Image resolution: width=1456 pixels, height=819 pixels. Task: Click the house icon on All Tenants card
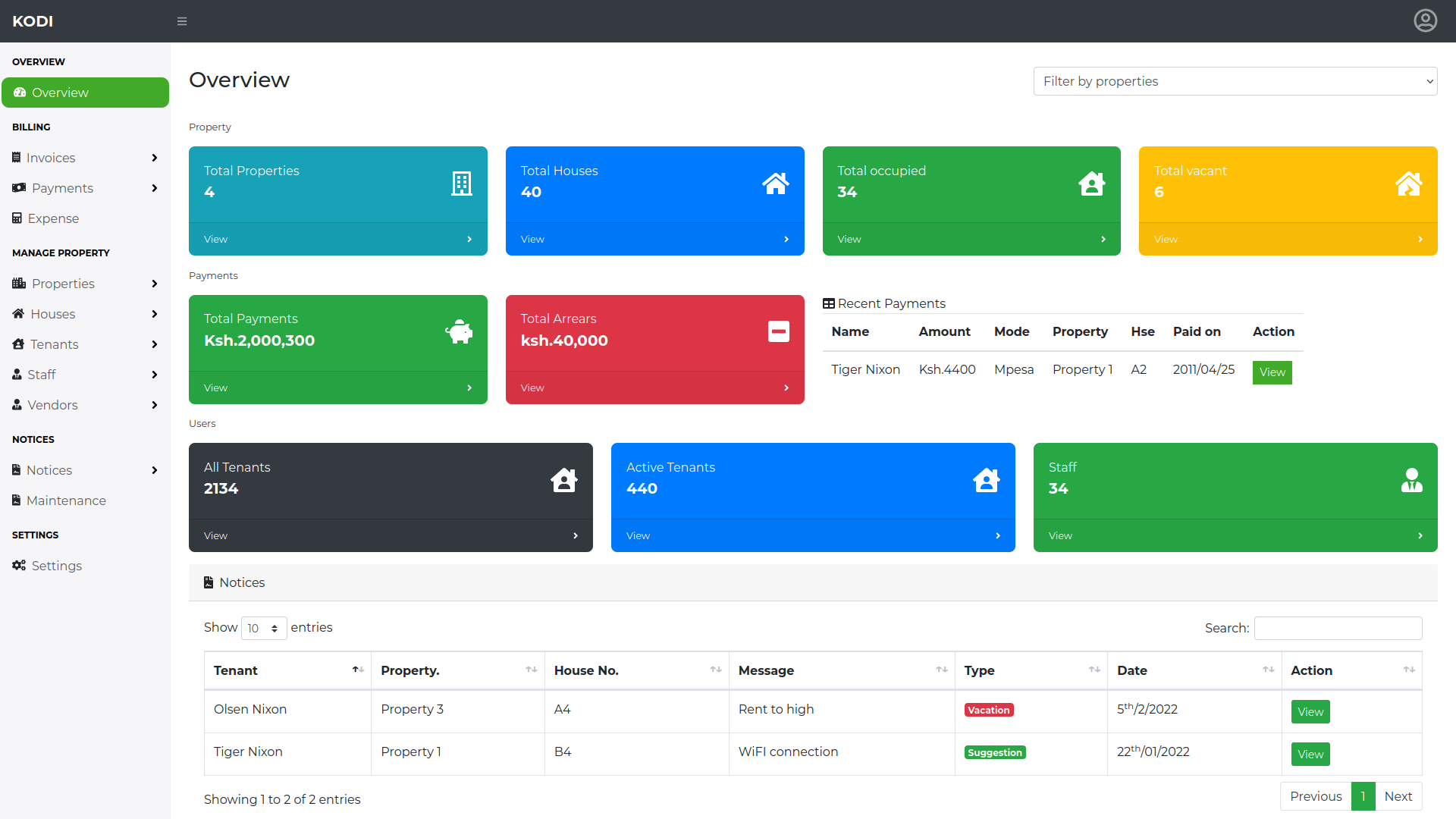(x=563, y=480)
